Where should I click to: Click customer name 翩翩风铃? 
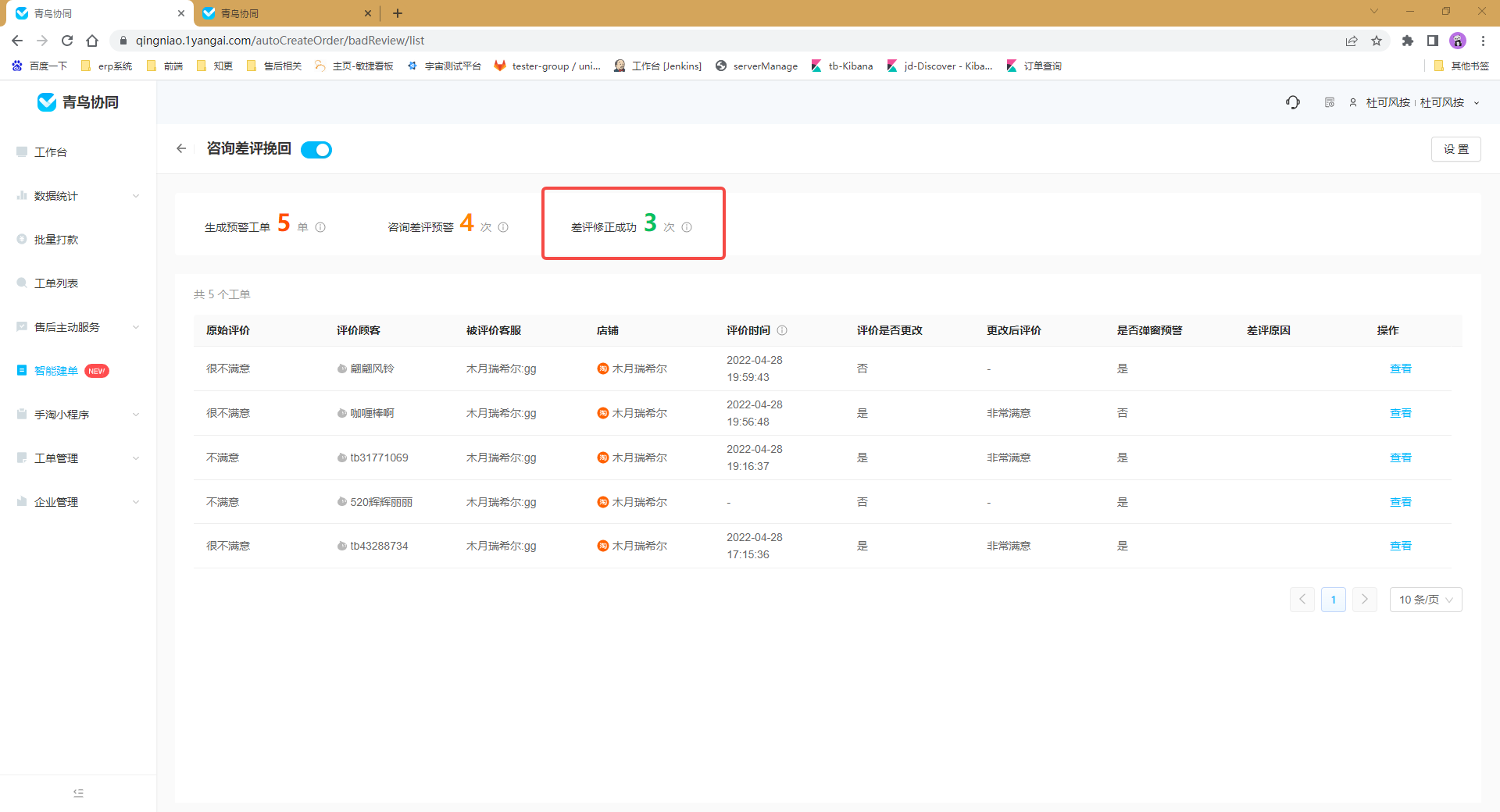[x=372, y=369]
